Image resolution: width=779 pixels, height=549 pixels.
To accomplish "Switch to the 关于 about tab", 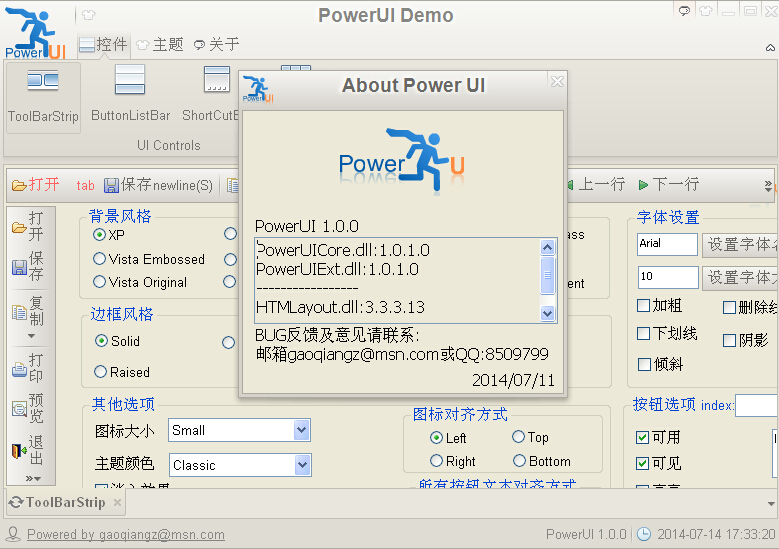I will [x=217, y=45].
